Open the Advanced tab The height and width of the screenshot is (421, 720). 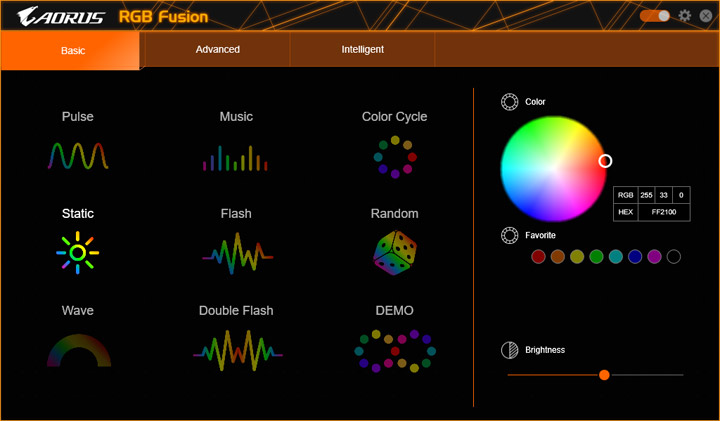click(x=218, y=49)
